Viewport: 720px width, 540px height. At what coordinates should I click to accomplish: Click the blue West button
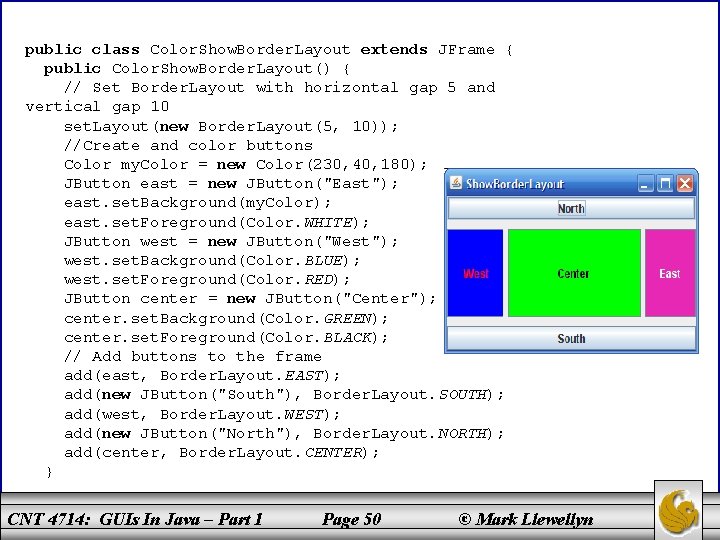(x=475, y=273)
